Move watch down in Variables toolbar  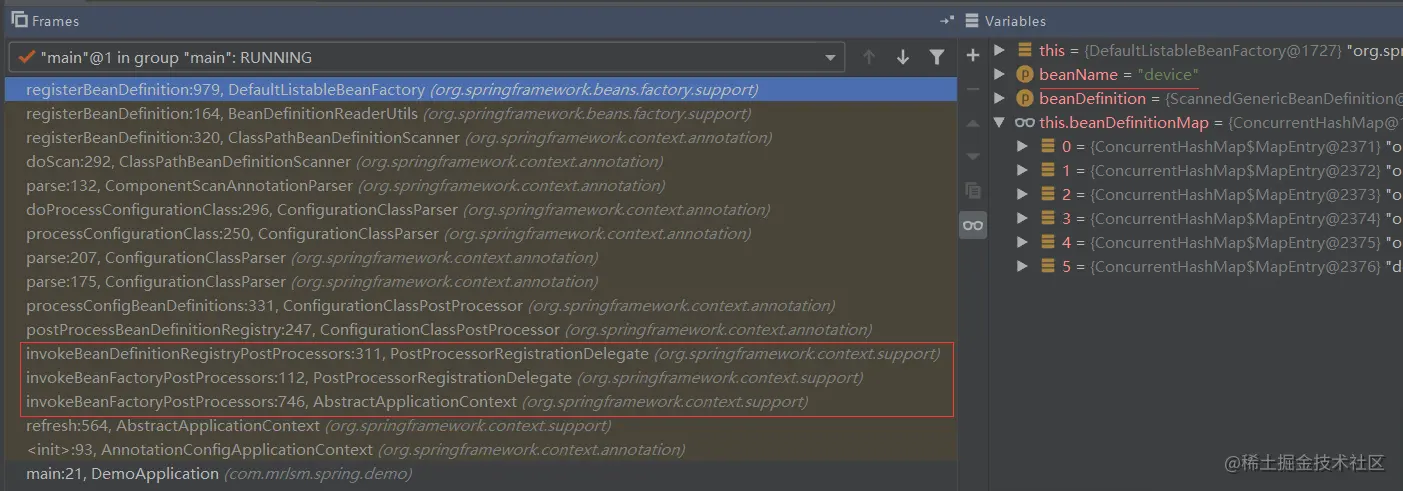pyautogui.click(x=973, y=157)
